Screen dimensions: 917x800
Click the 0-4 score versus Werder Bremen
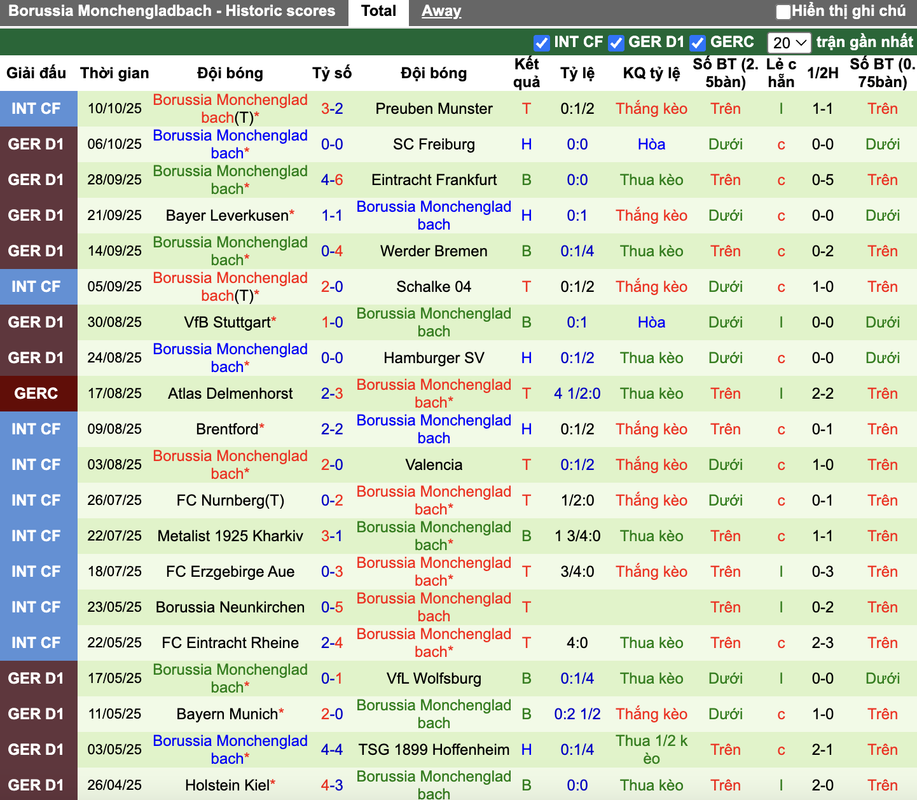[332, 251]
